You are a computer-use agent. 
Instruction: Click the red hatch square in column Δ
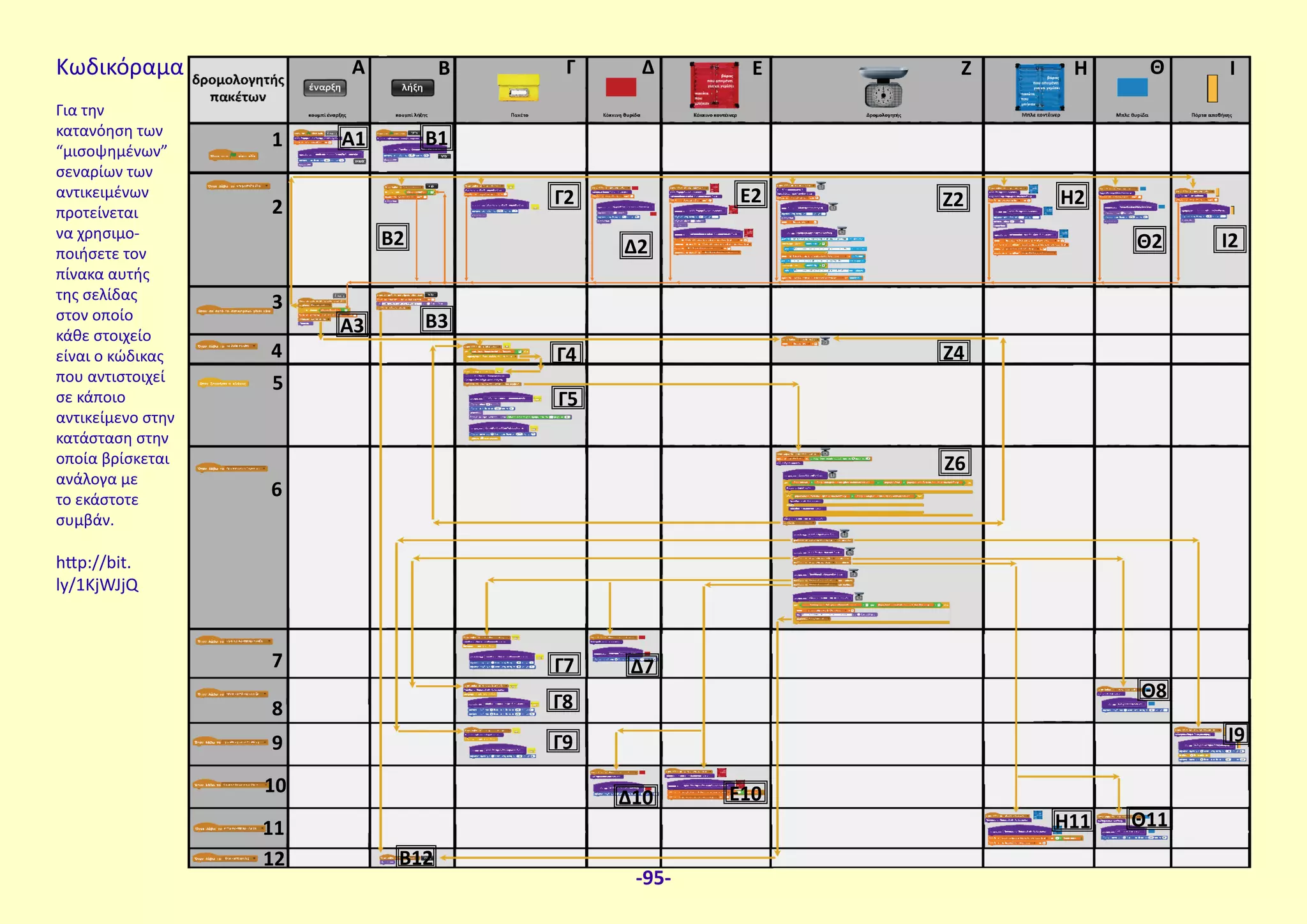tap(621, 87)
